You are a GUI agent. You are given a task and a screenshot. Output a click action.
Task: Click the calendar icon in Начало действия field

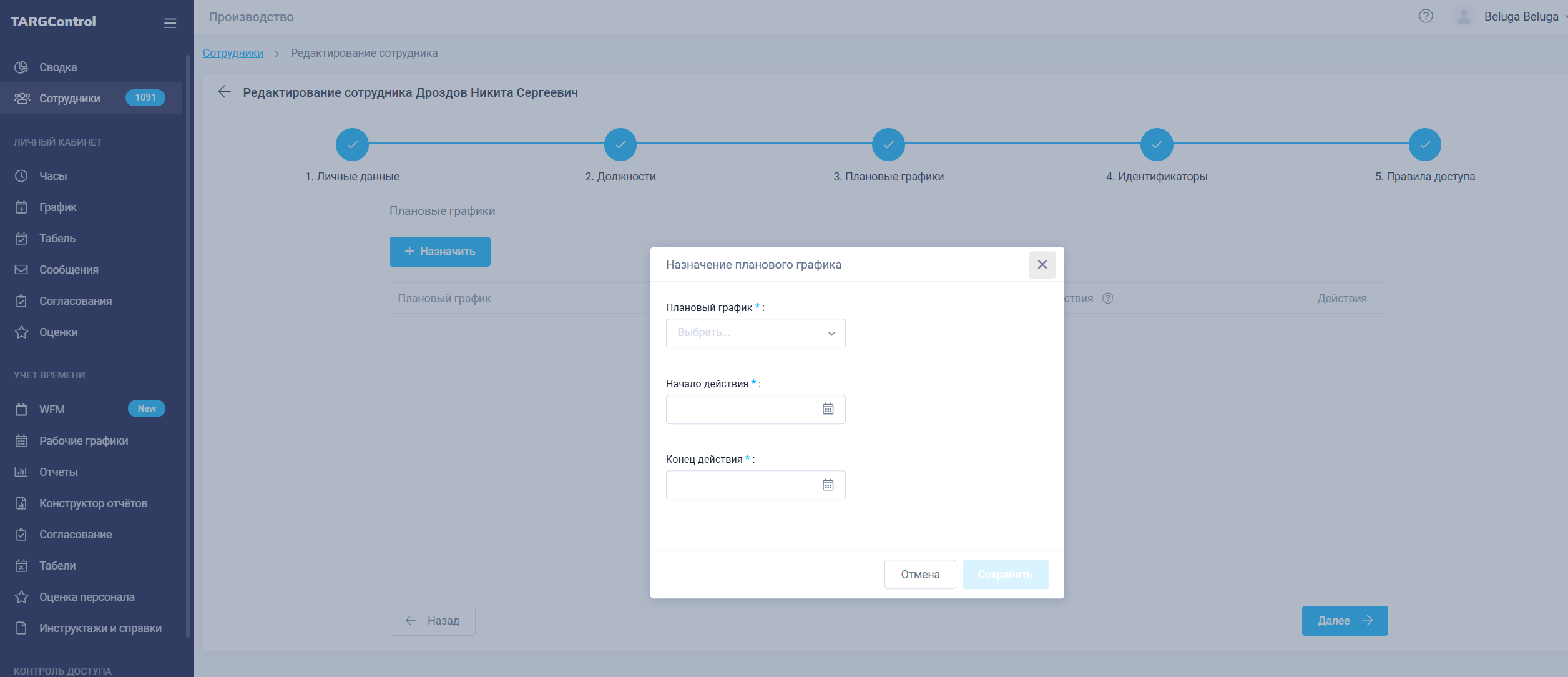click(828, 409)
